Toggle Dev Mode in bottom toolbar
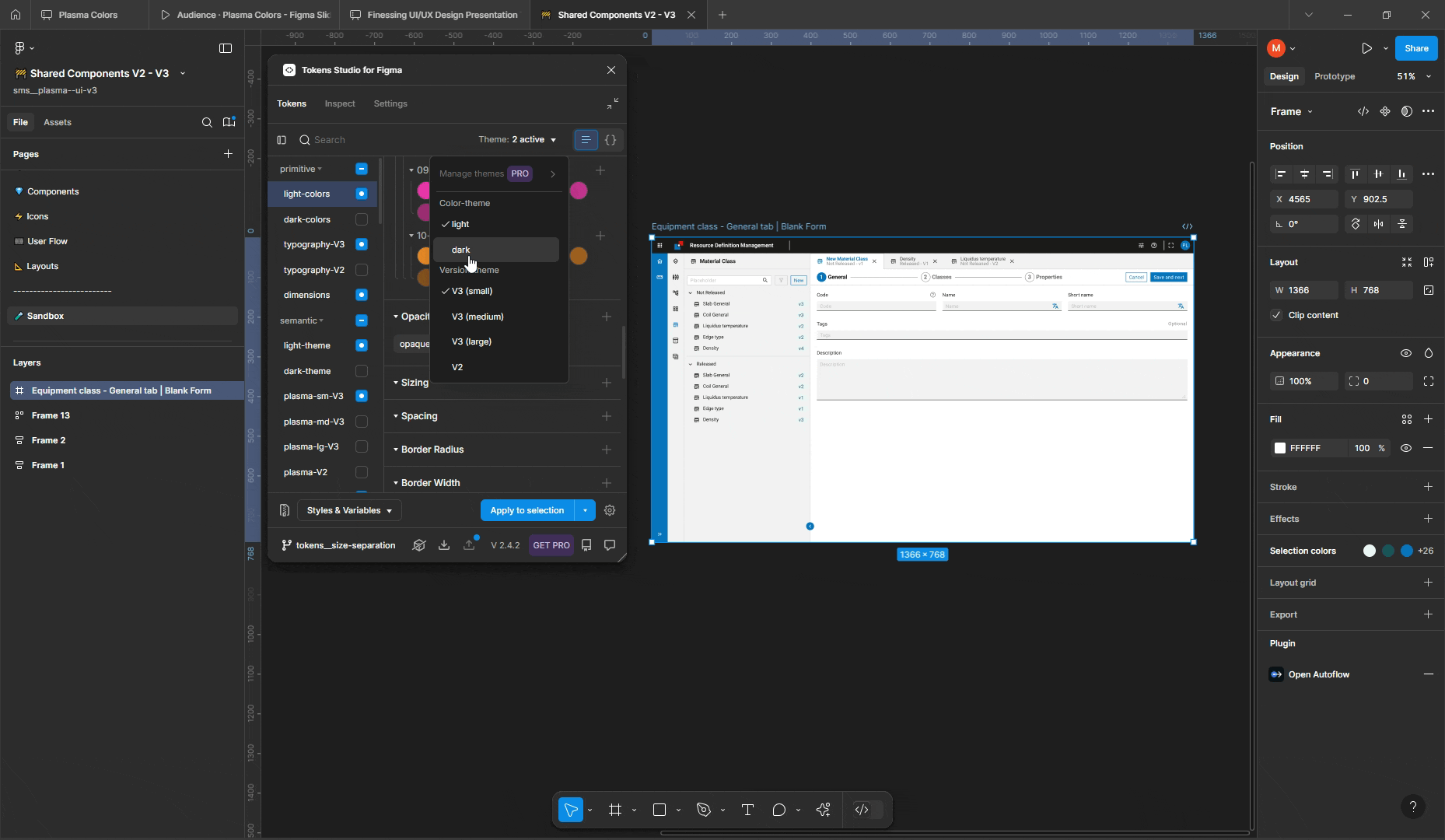The width and height of the screenshot is (1445, 840). click(862, 810)
